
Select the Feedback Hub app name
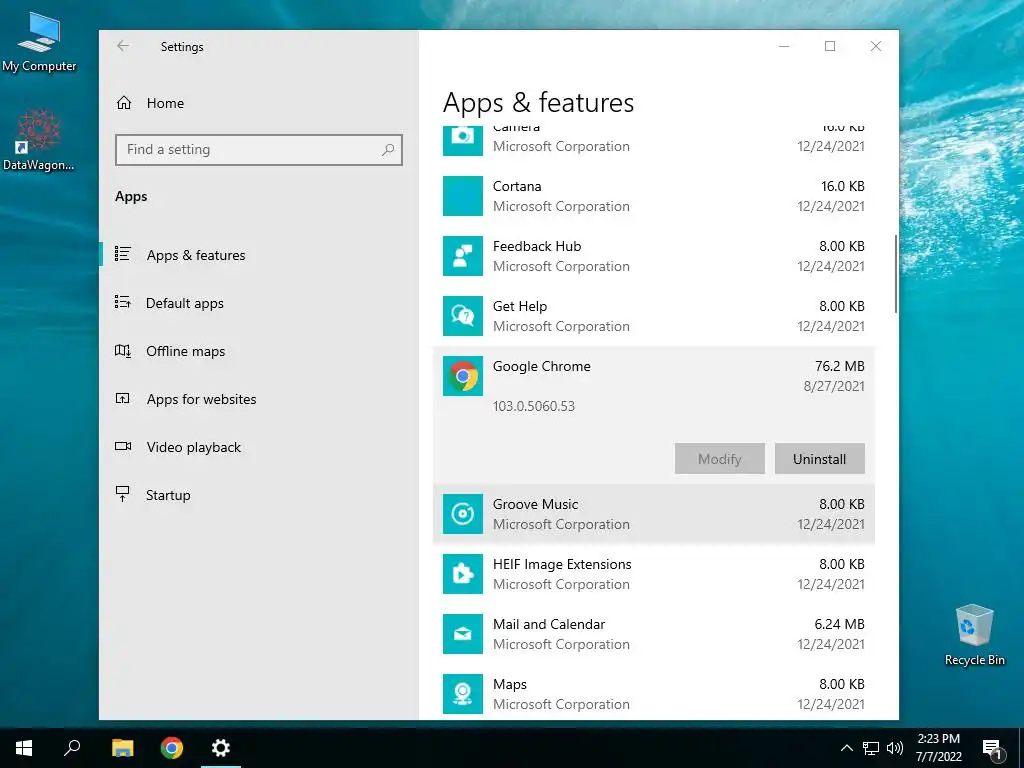pos(537,246)
